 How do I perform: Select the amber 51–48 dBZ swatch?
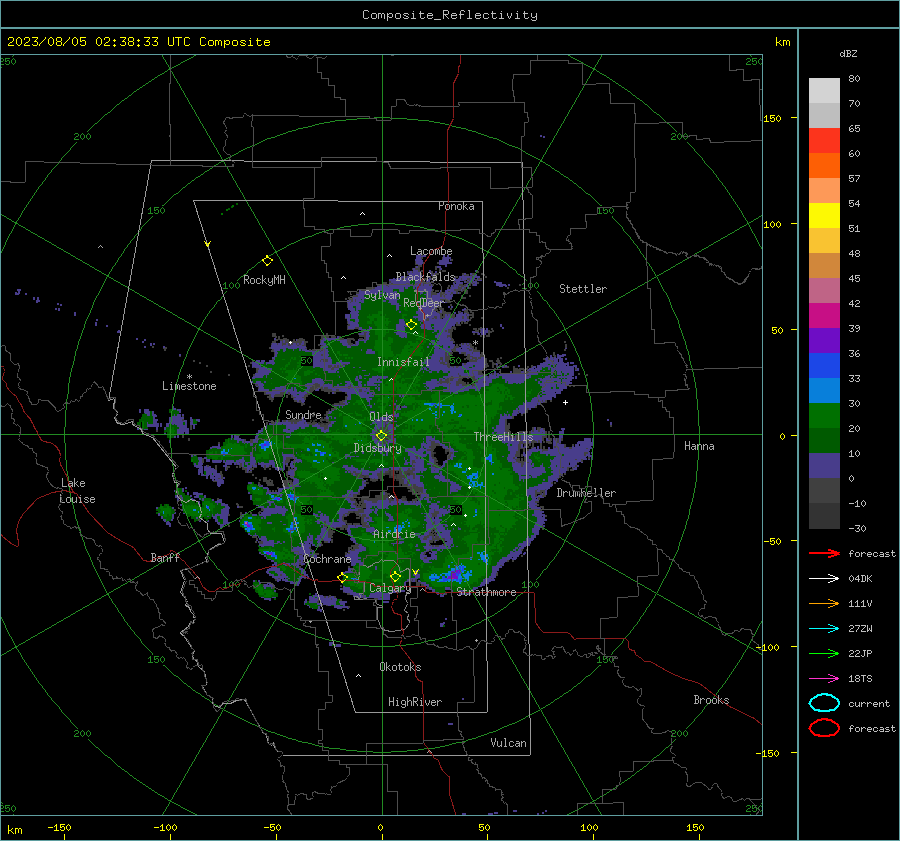click(824, 241)
